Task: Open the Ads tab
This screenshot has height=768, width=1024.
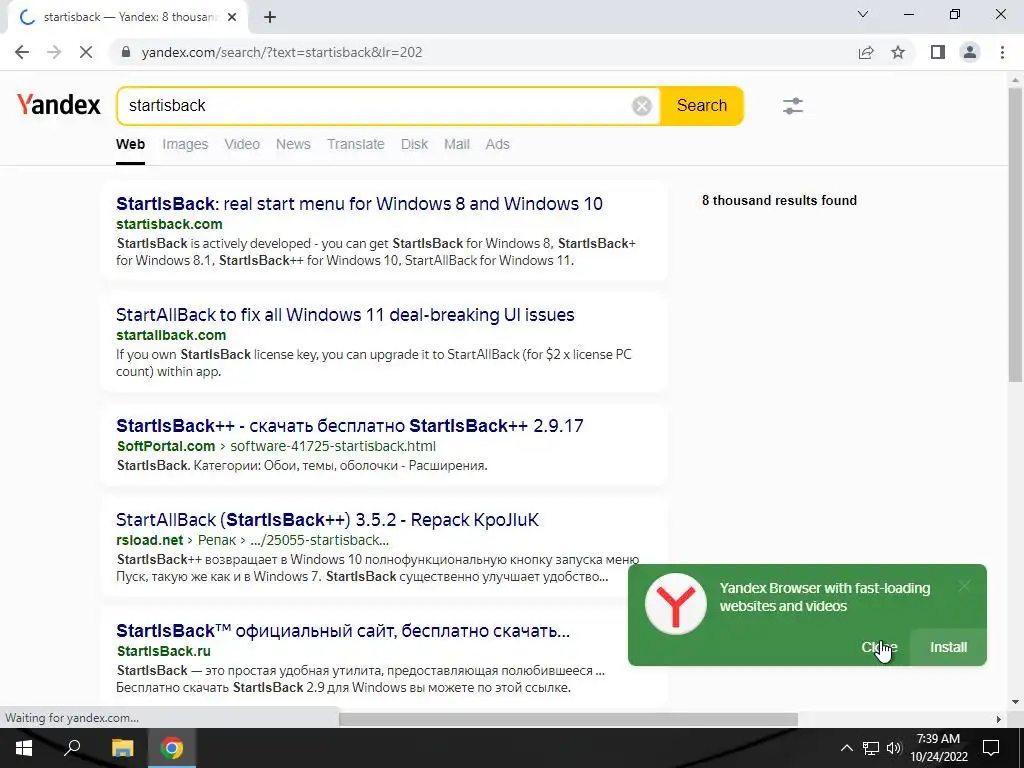Action: coord(498,144)
